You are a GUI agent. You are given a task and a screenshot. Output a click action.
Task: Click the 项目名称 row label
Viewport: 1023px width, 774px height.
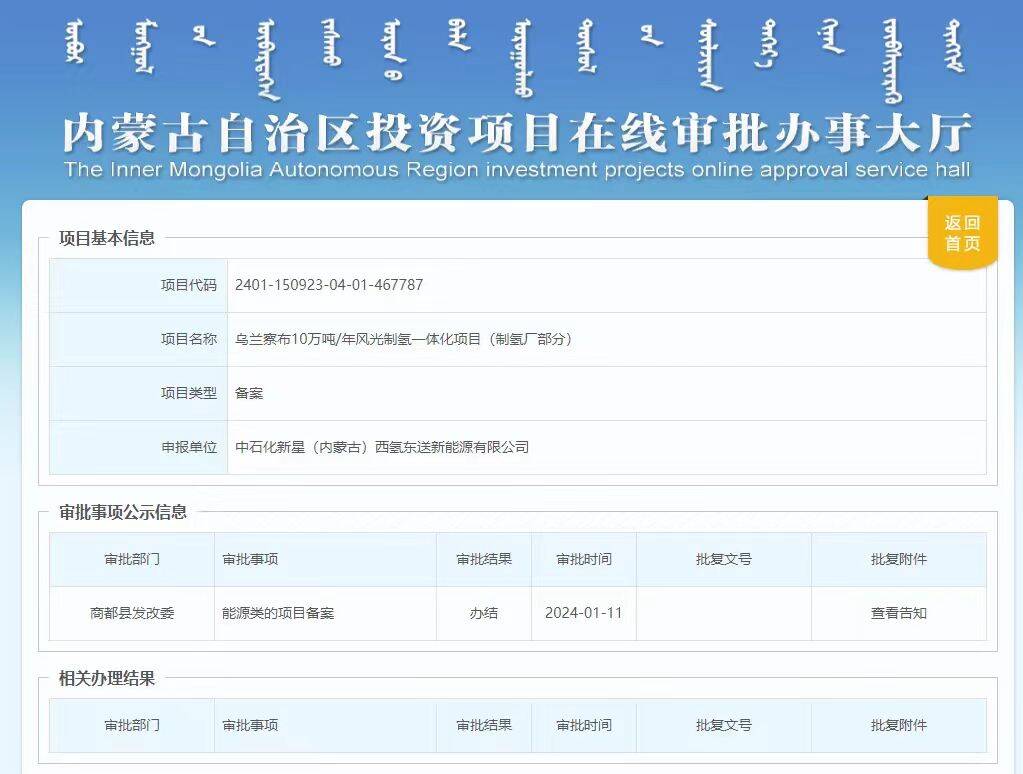188,339
